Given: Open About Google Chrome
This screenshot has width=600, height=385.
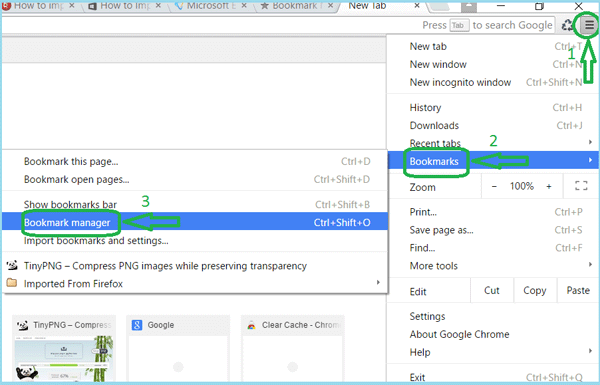Looking at the screenshot, I should point(491,334).
